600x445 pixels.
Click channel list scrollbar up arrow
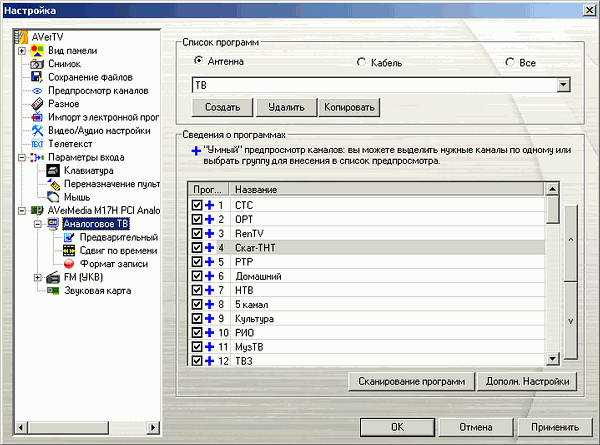click(552, 189)
